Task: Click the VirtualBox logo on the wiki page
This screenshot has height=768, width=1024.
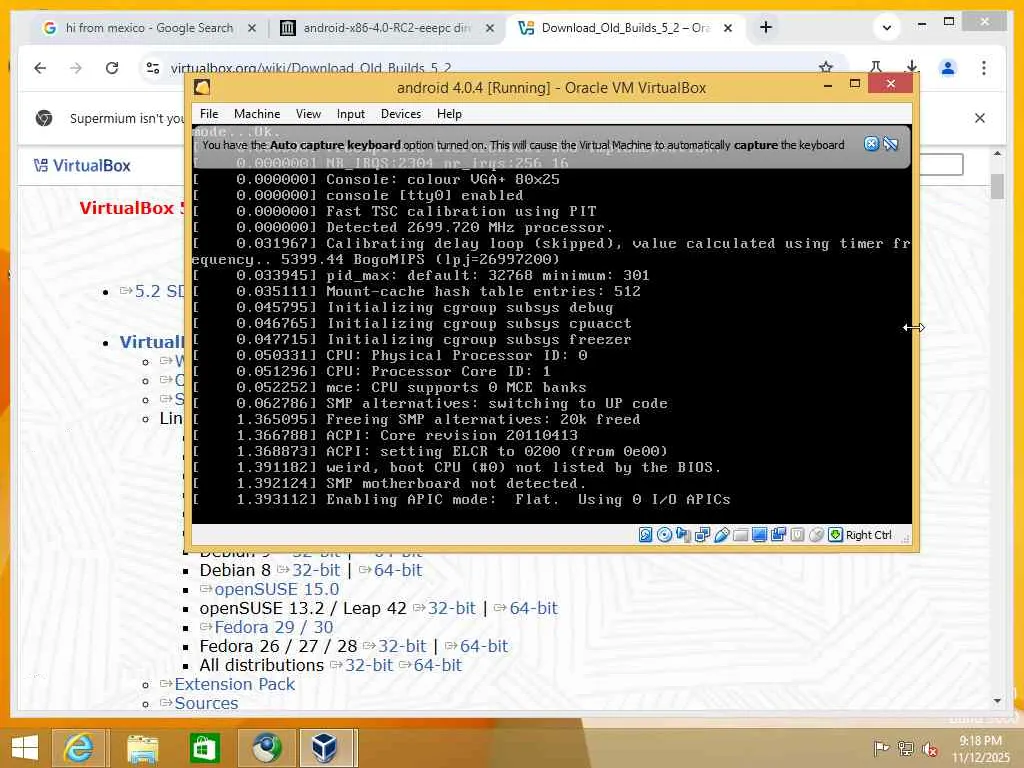Action: point(82,166)
